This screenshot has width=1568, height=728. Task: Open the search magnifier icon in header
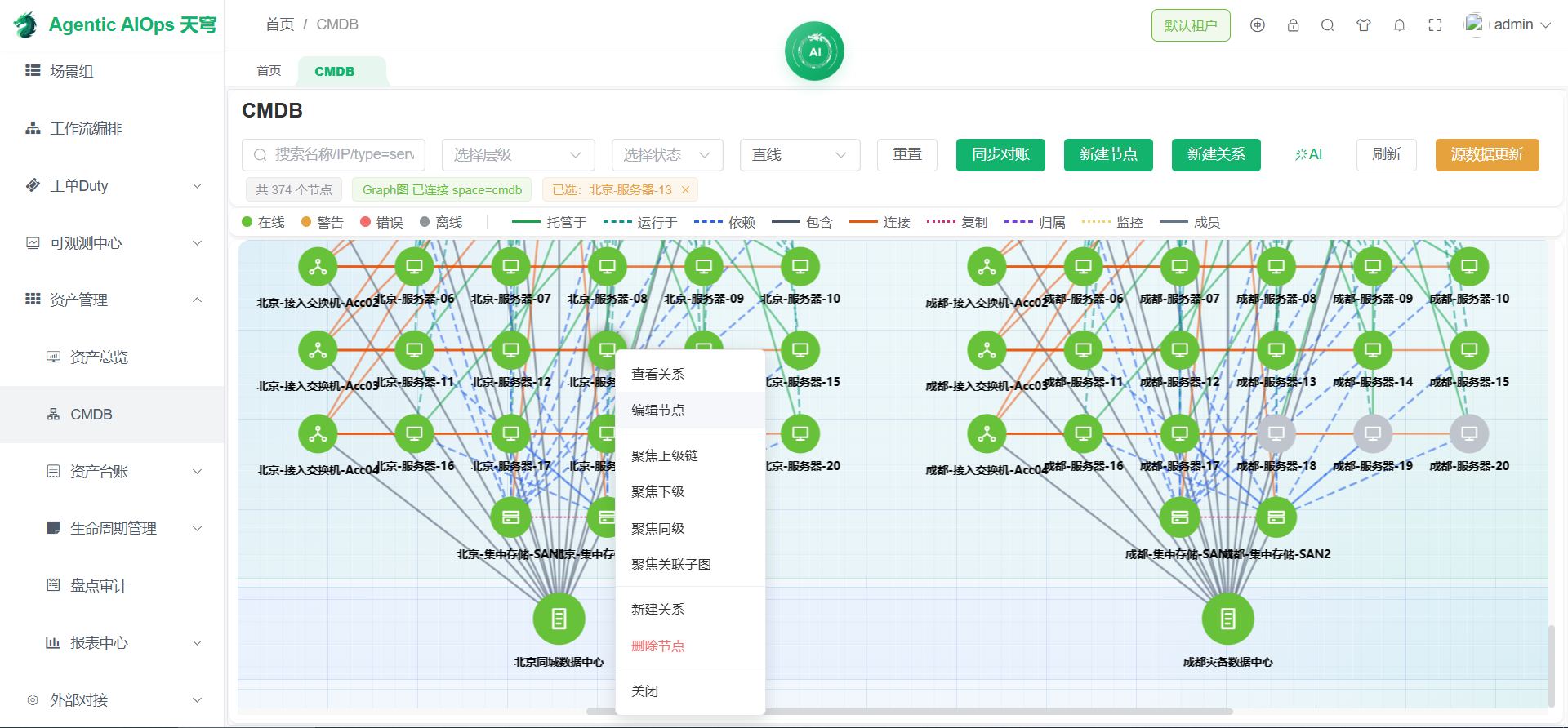click(x=1328, y=25)
